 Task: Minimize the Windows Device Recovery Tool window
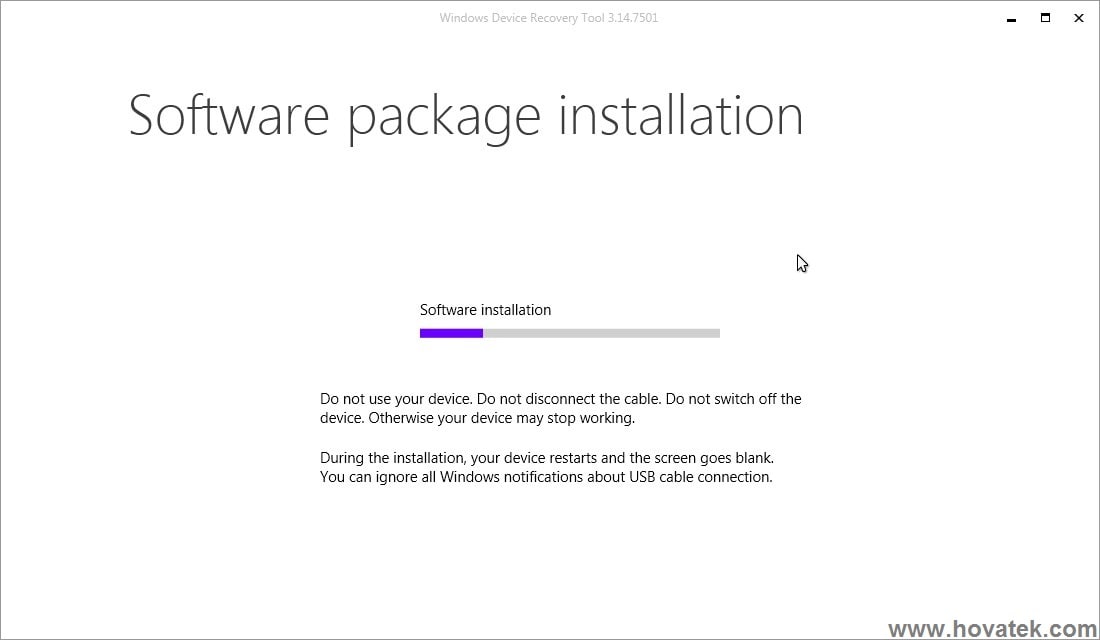click(1011, 18)
